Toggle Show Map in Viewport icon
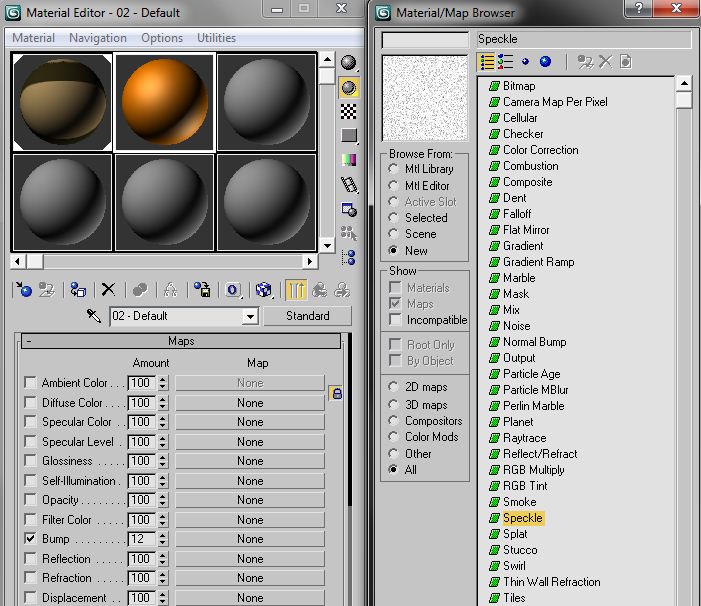Image resolution: width=701 pixels, height=606 pixels. [x=264, y=290]
